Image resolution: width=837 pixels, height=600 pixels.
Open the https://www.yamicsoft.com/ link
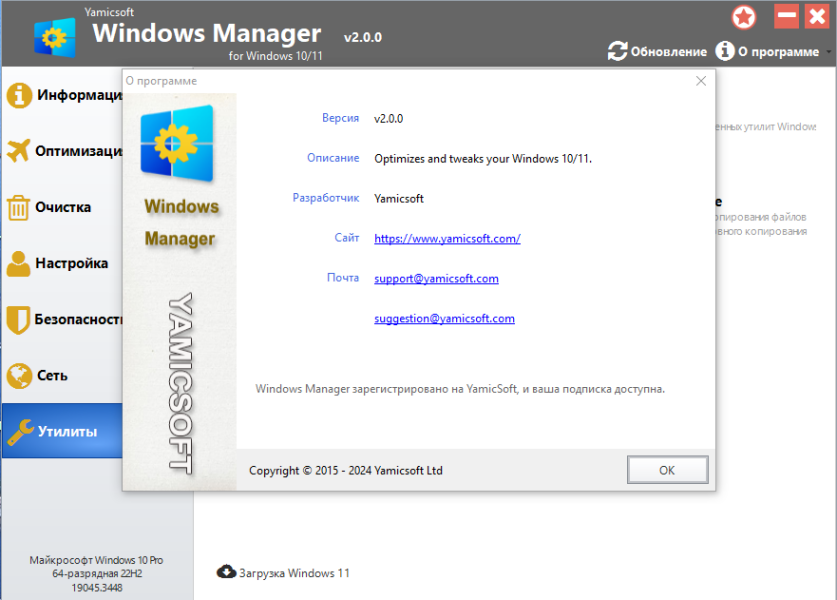(x=447, y=239)
